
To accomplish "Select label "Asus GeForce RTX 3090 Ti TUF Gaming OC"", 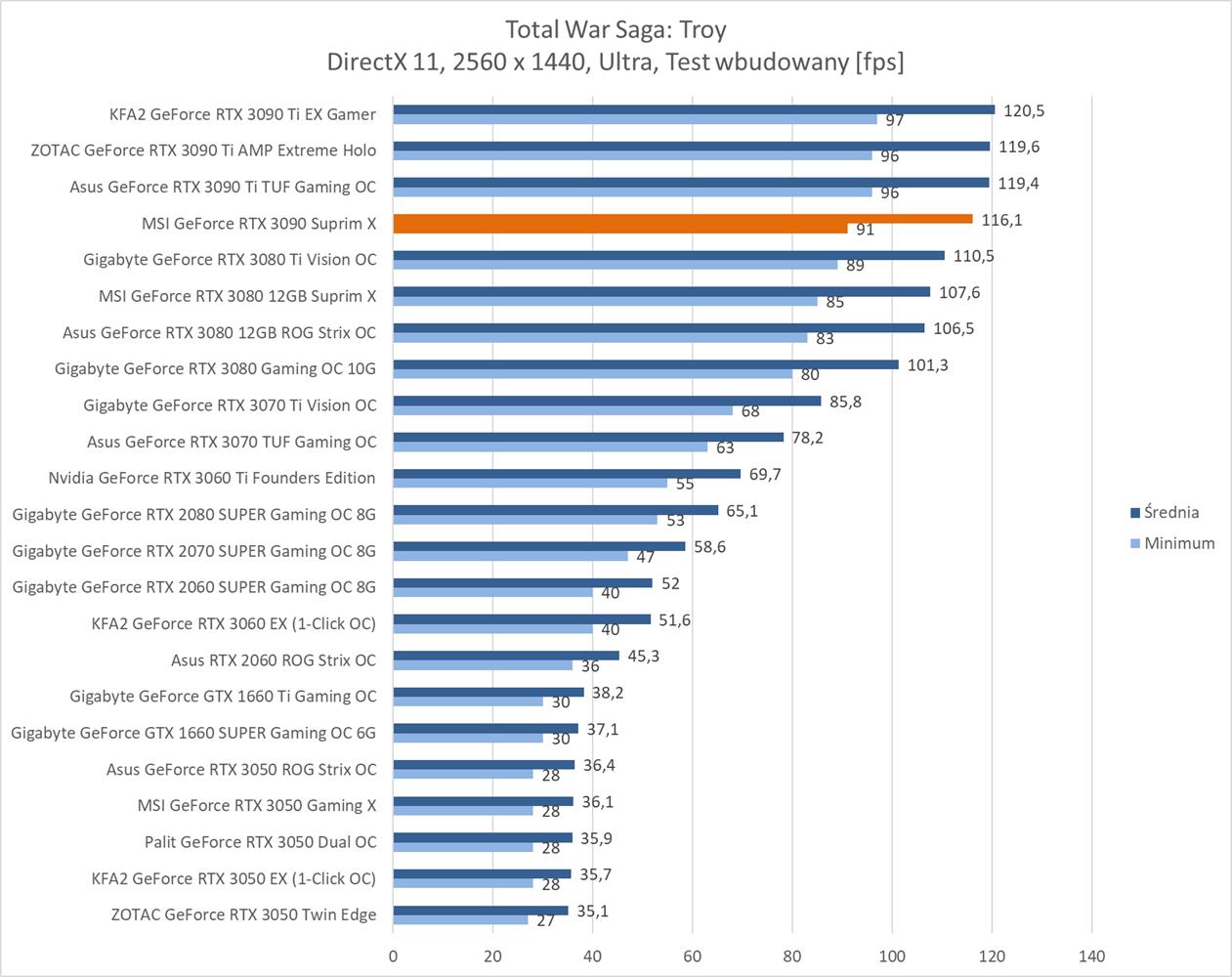I will (223, 187).
